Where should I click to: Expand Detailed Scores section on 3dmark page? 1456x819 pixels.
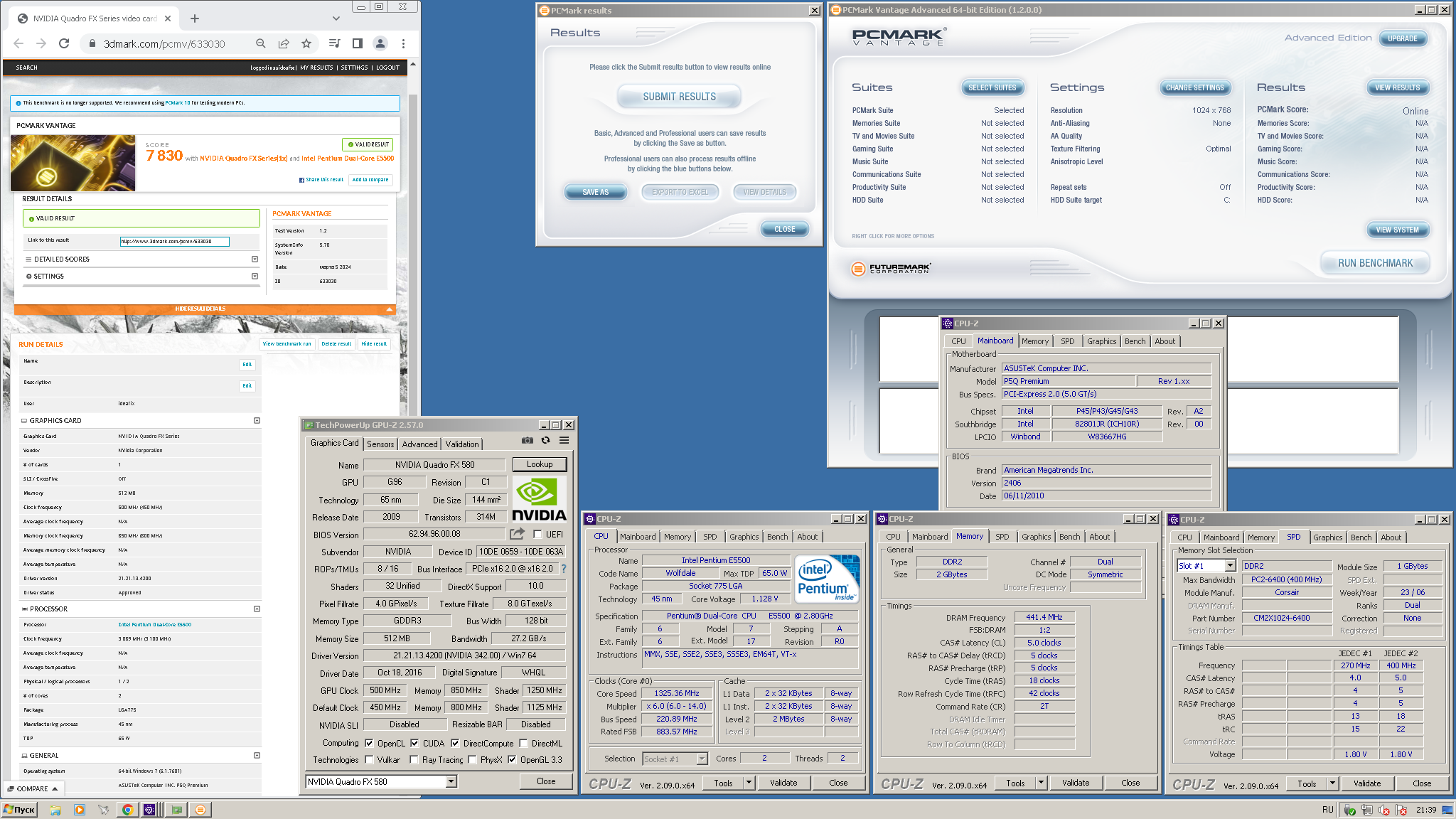tap(255, 259)
